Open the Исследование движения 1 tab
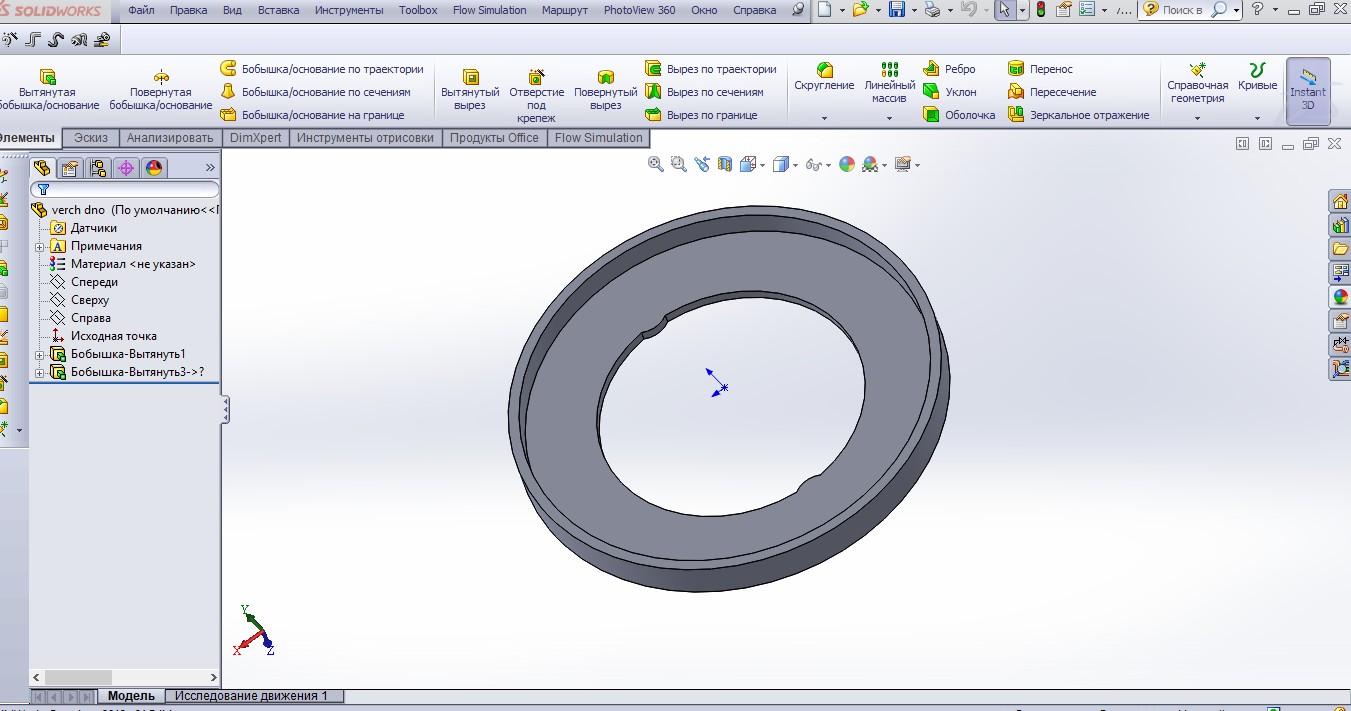1351x711 pixels. click(251, 696)
